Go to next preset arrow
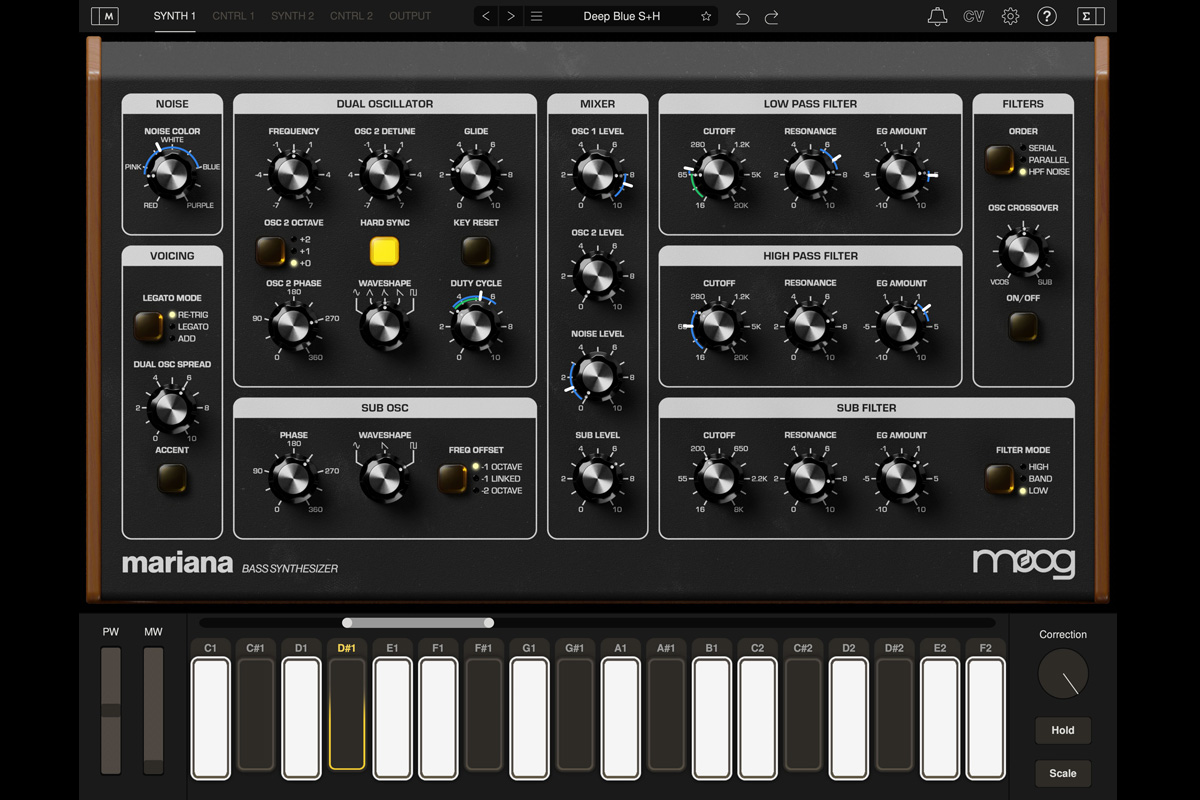 tap(511, 16)
